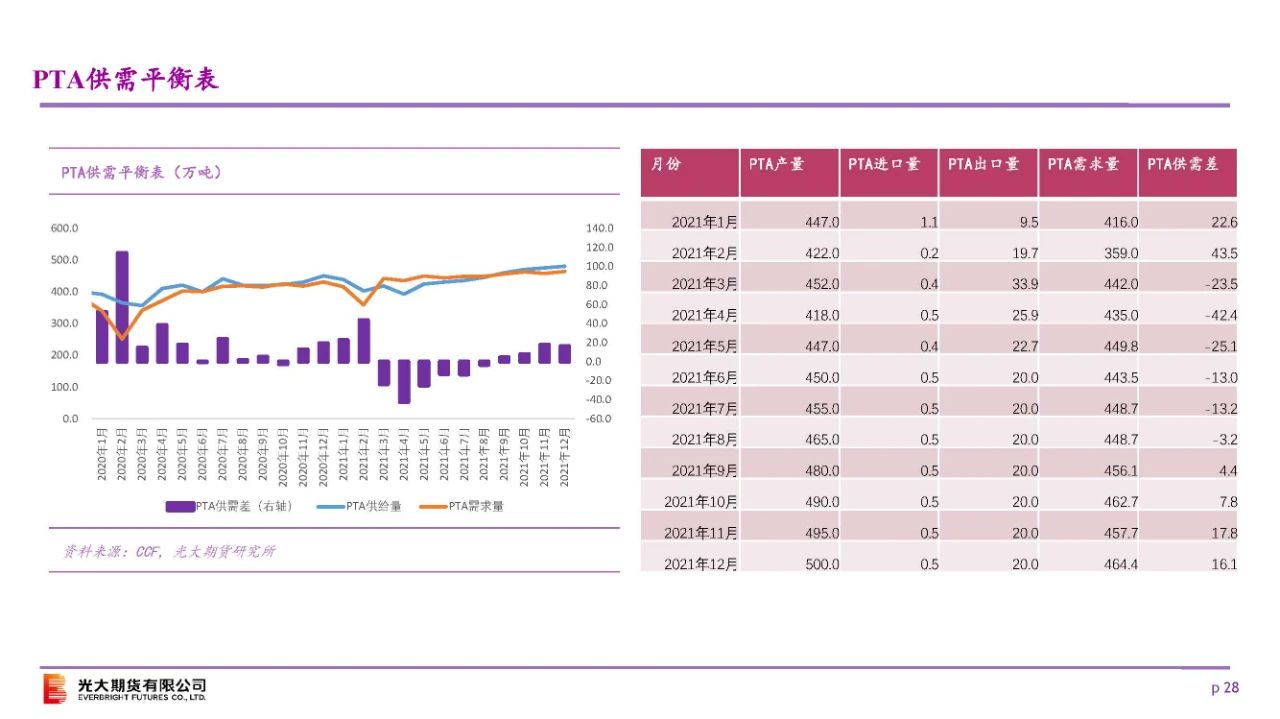
Task: Click export value 19.7 for 2021年2月
Action: tap(1025, 253)
